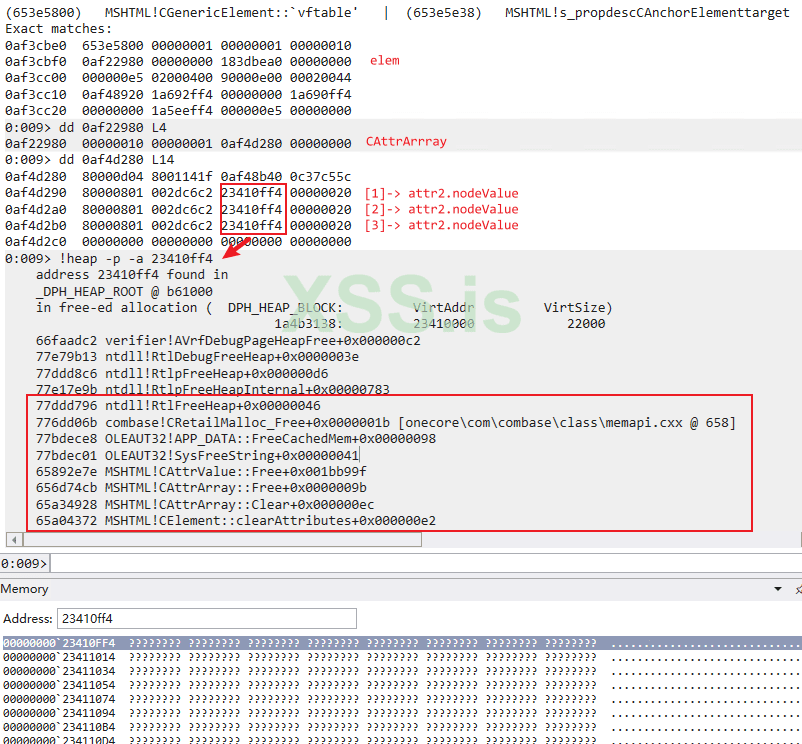Click MSHTML!CAttrValue::Free stack frame

[x=201, y=471]
